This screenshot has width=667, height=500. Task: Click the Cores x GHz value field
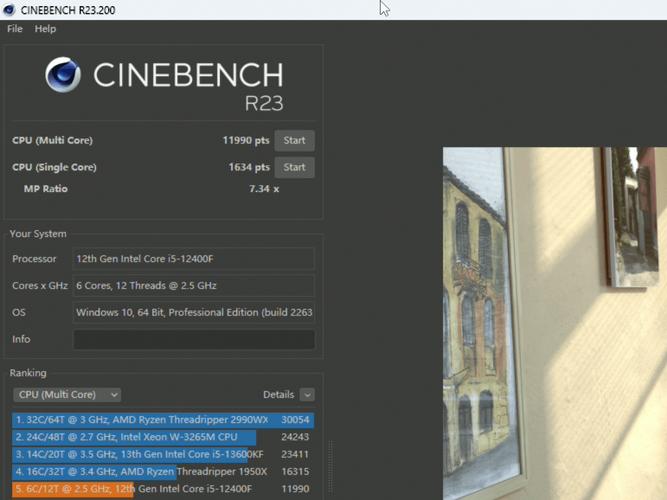coord(193,286)
